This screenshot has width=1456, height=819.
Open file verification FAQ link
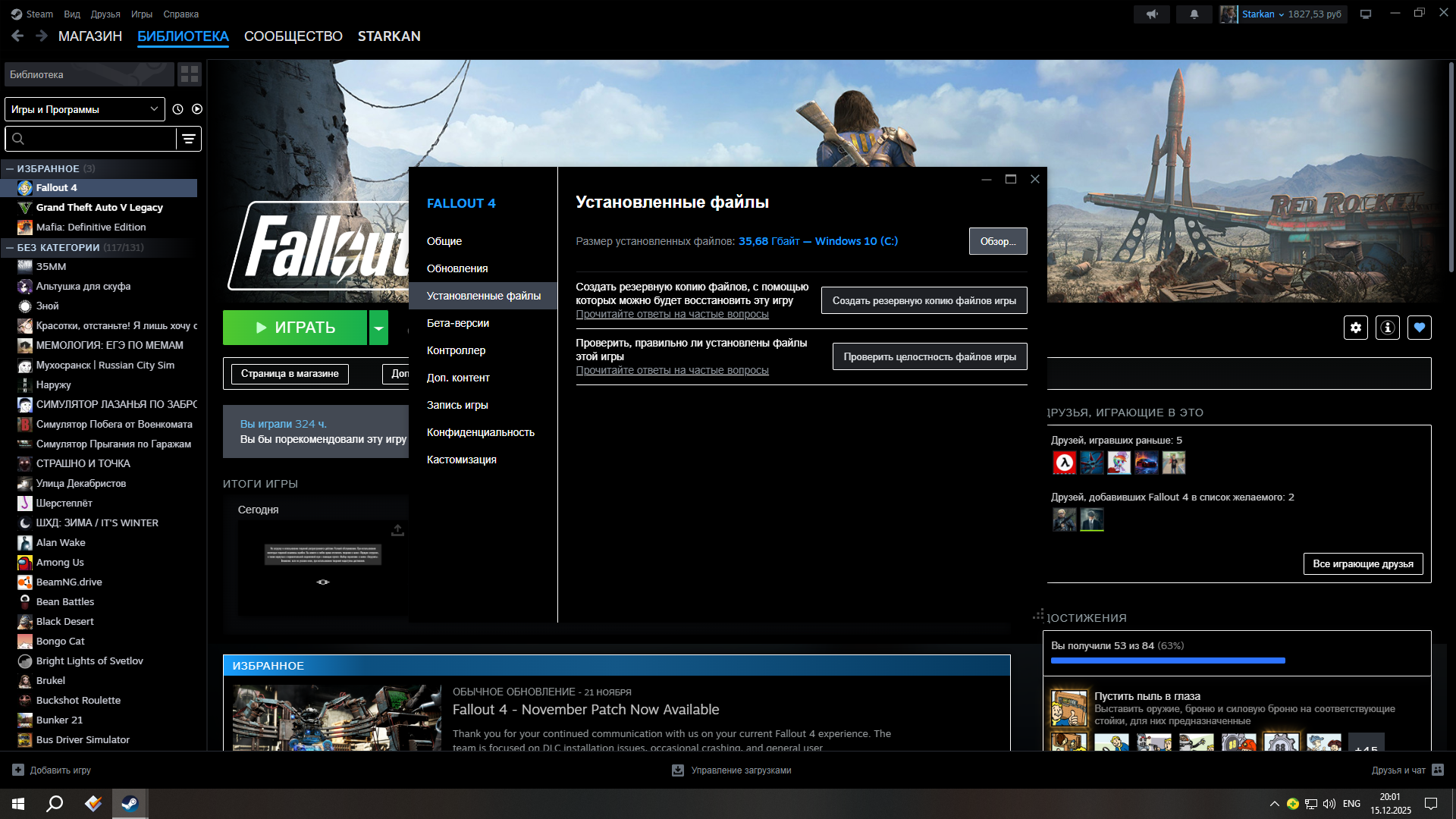[672, 370]
